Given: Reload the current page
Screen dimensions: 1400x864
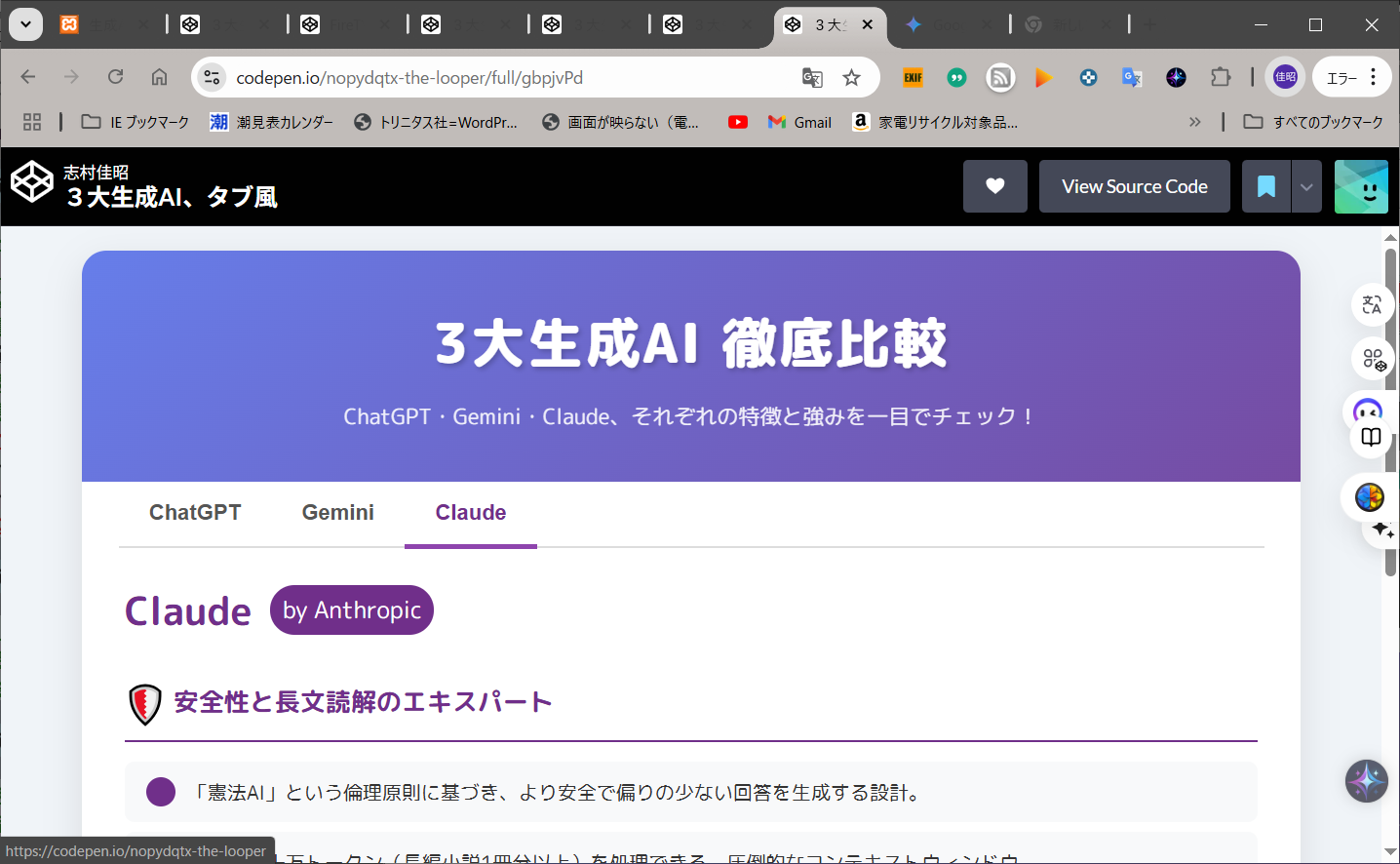Looking at the screenshot, I should (115, 77).
